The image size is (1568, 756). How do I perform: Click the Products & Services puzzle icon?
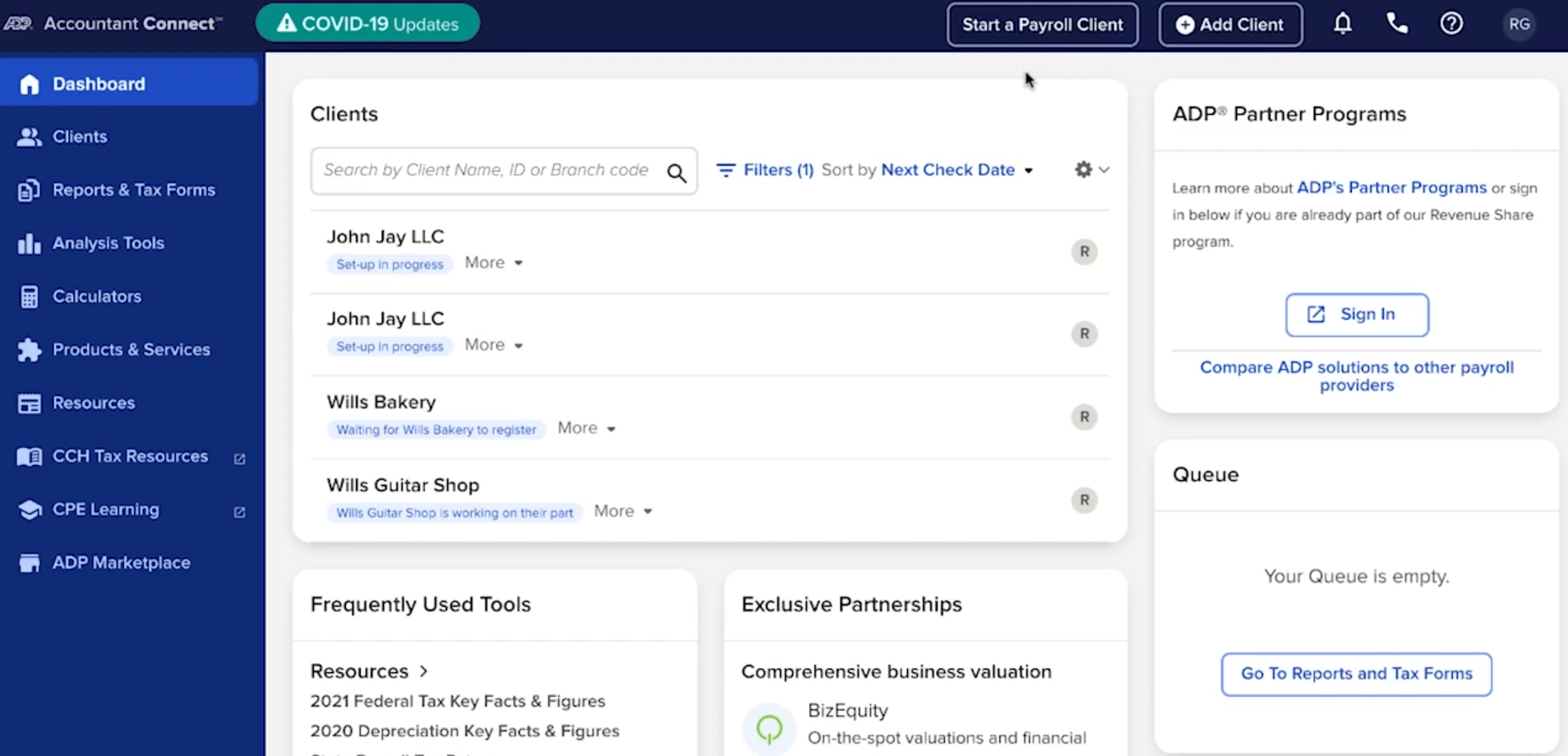coord(30,350)
